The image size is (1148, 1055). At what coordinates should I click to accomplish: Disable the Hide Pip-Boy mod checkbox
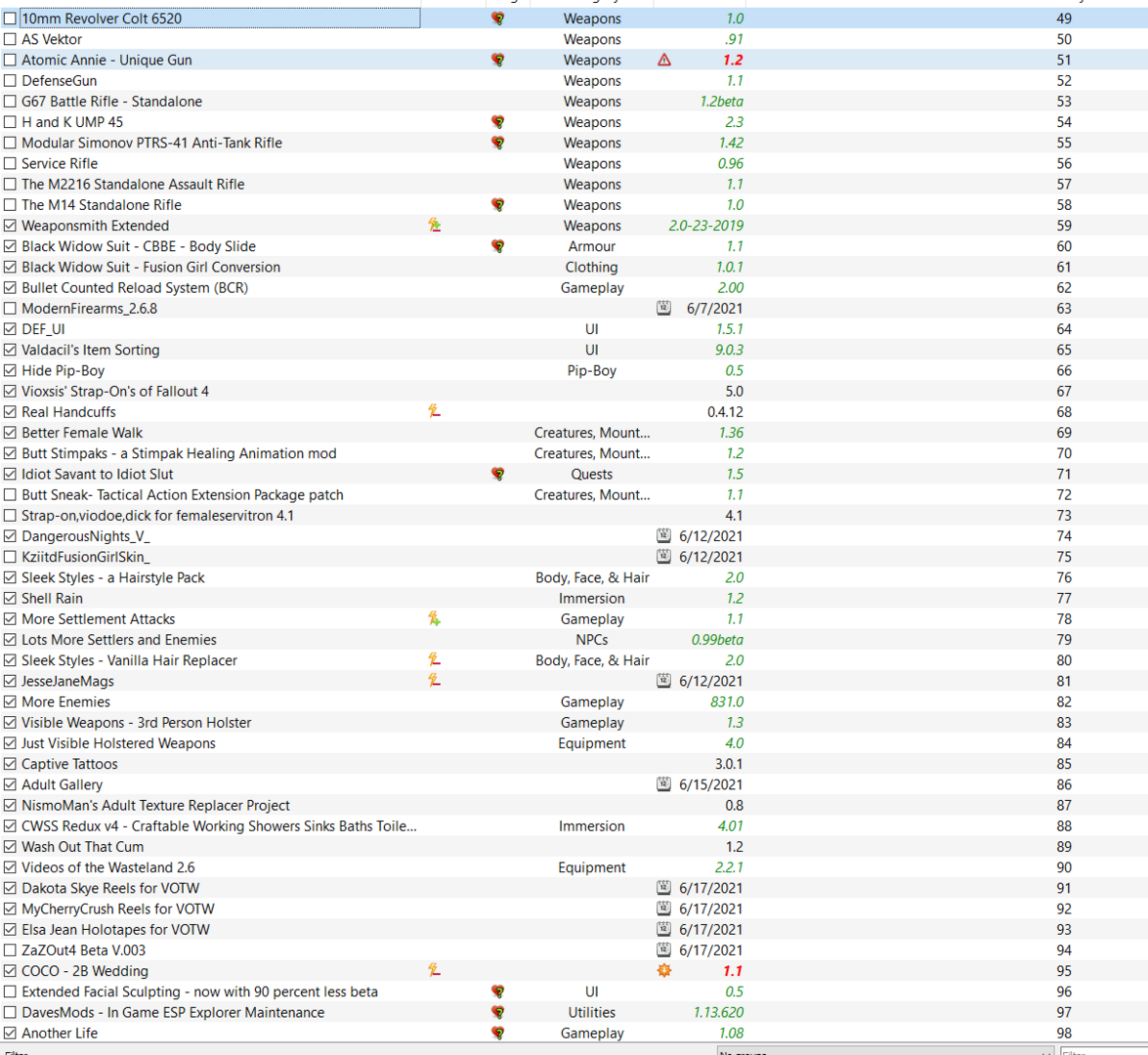(10, 370)
